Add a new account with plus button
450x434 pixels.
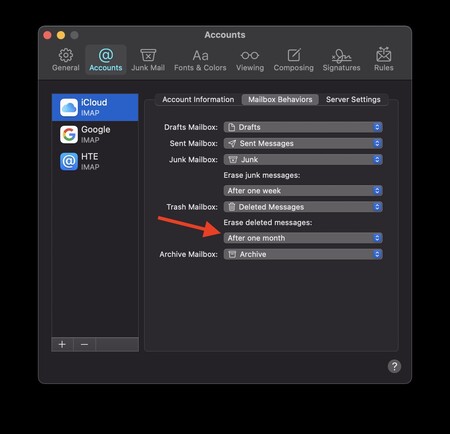62,344
